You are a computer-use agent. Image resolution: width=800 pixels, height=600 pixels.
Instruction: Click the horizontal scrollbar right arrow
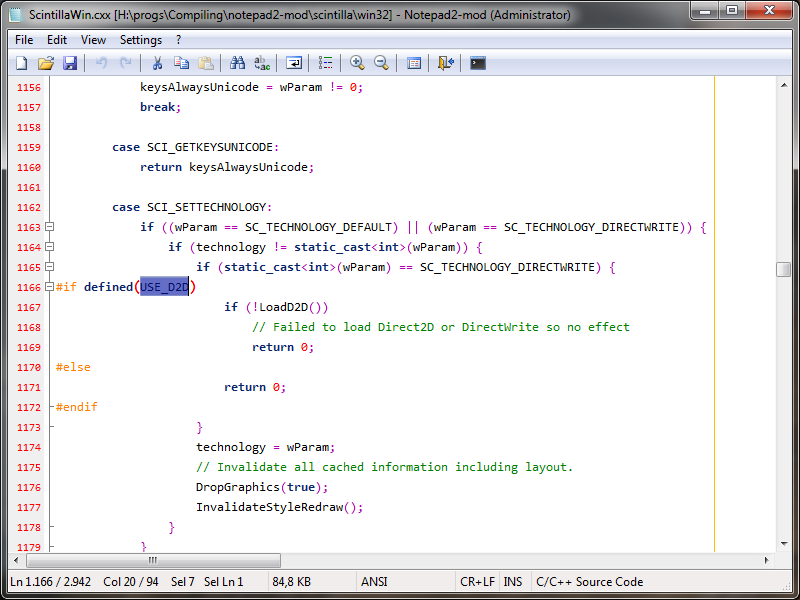click(767, 561)
